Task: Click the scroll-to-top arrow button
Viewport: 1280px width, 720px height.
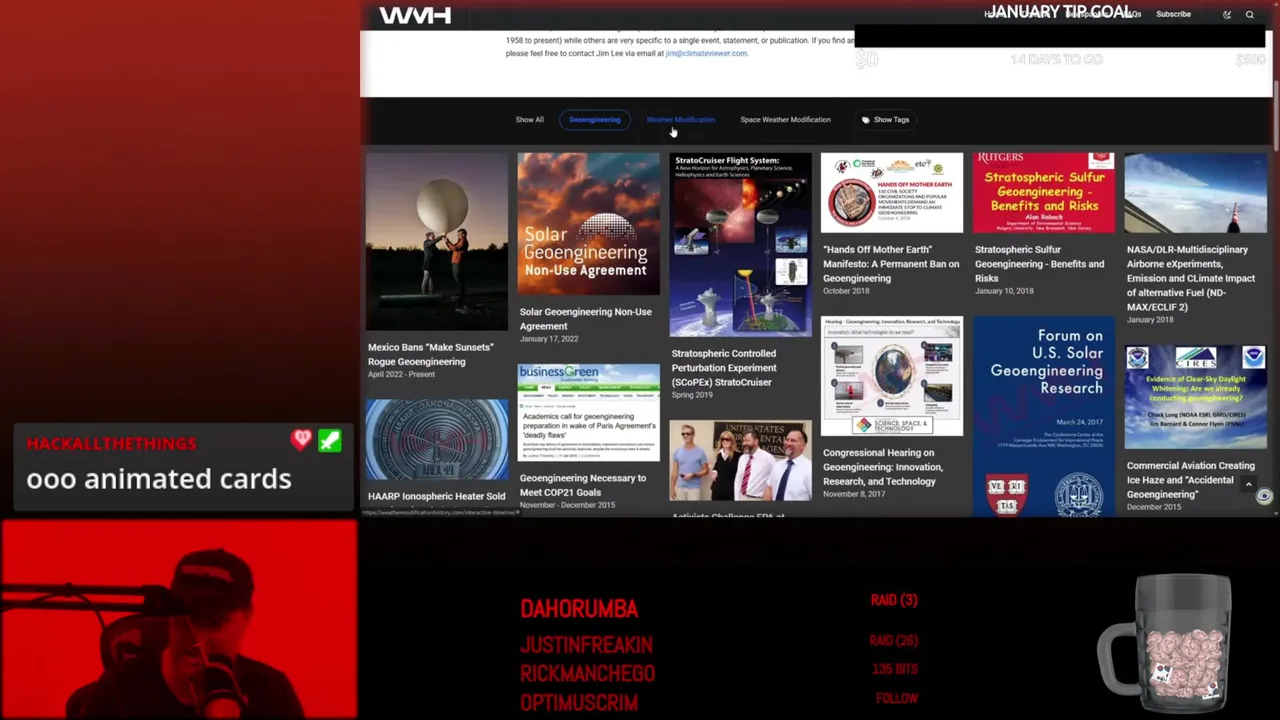Action: click(x=1248, y=485)
